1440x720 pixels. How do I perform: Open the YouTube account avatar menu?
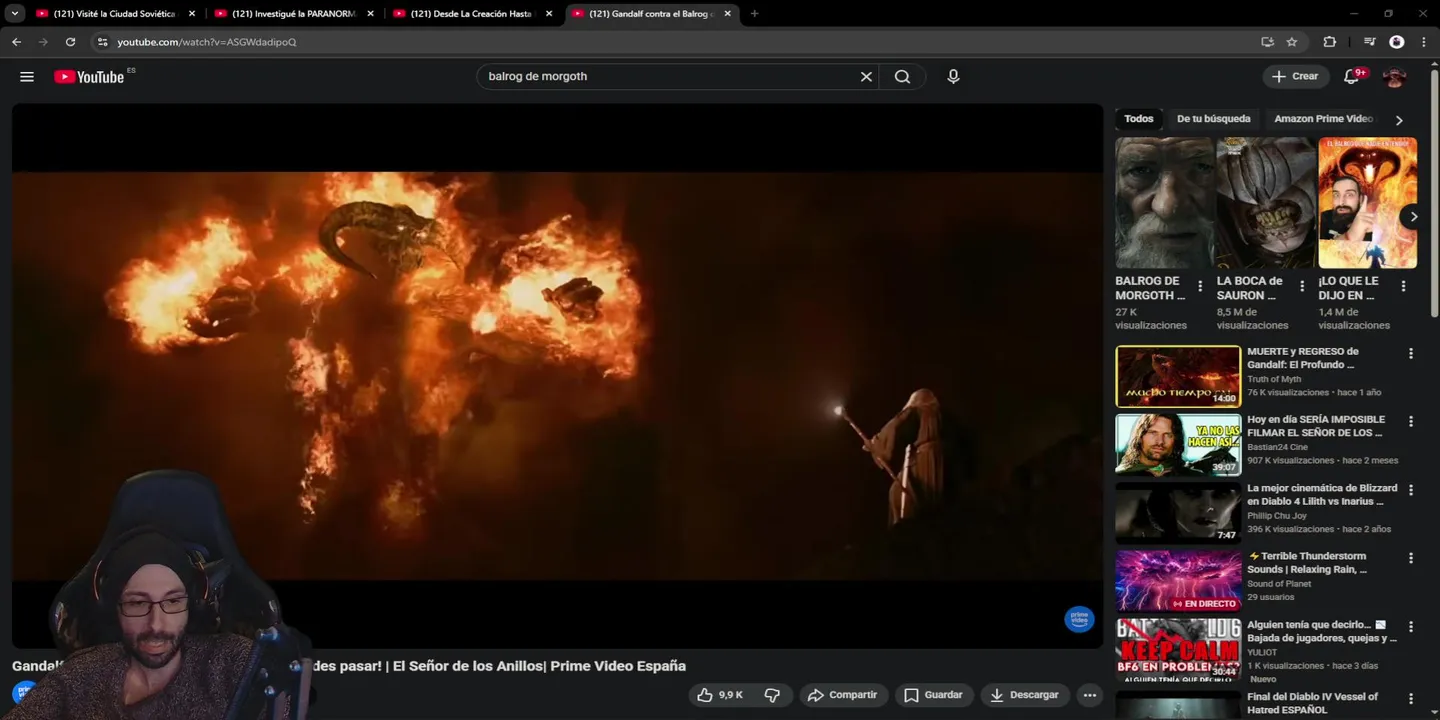tap(1394, 76)
